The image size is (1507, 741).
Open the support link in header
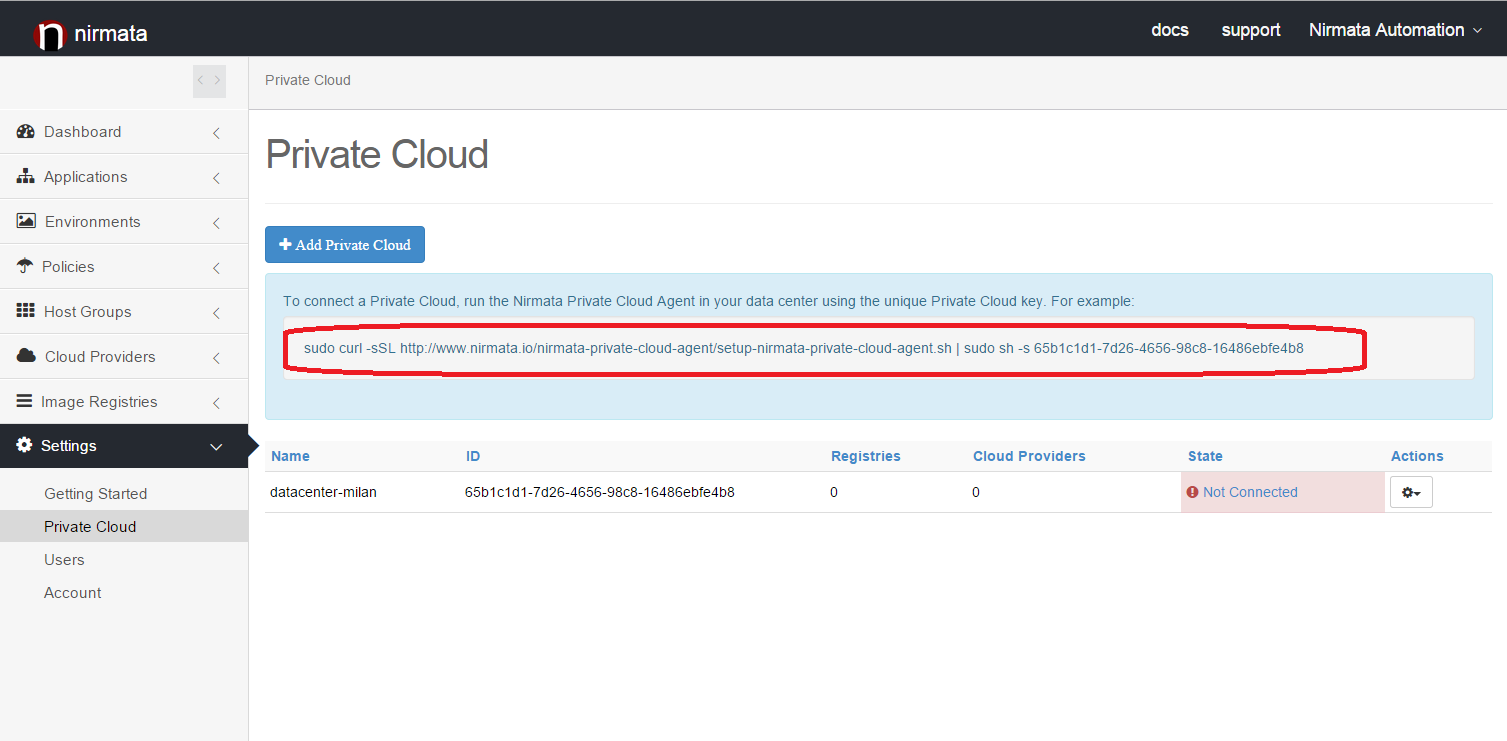click(1251, 30)
